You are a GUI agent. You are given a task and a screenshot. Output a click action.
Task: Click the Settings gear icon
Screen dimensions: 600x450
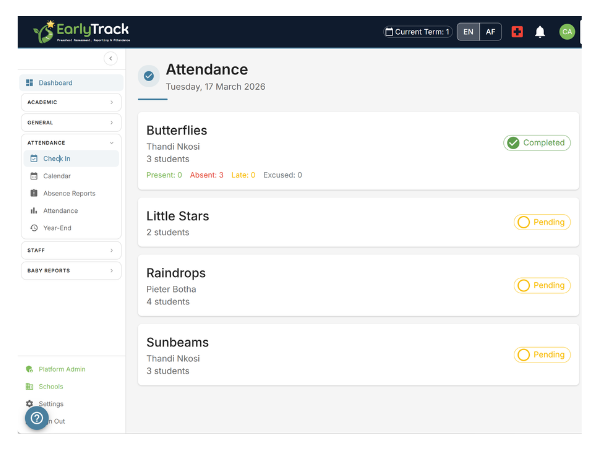[29, 404]
